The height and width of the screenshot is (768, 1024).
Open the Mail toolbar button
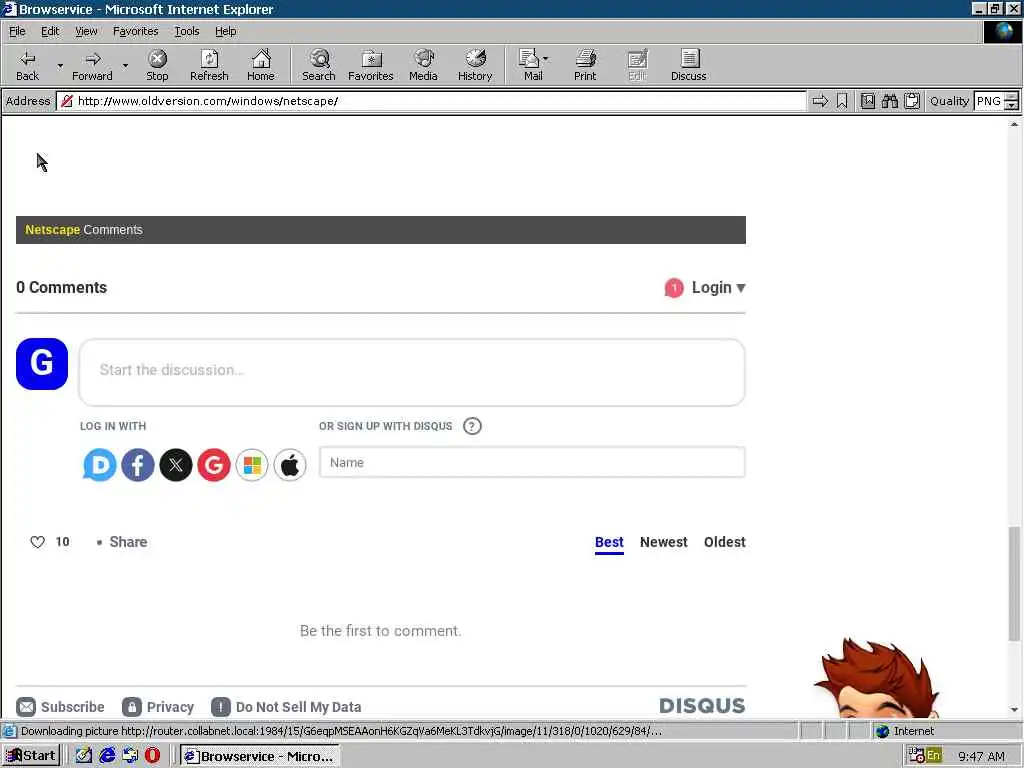coord(533,65)
